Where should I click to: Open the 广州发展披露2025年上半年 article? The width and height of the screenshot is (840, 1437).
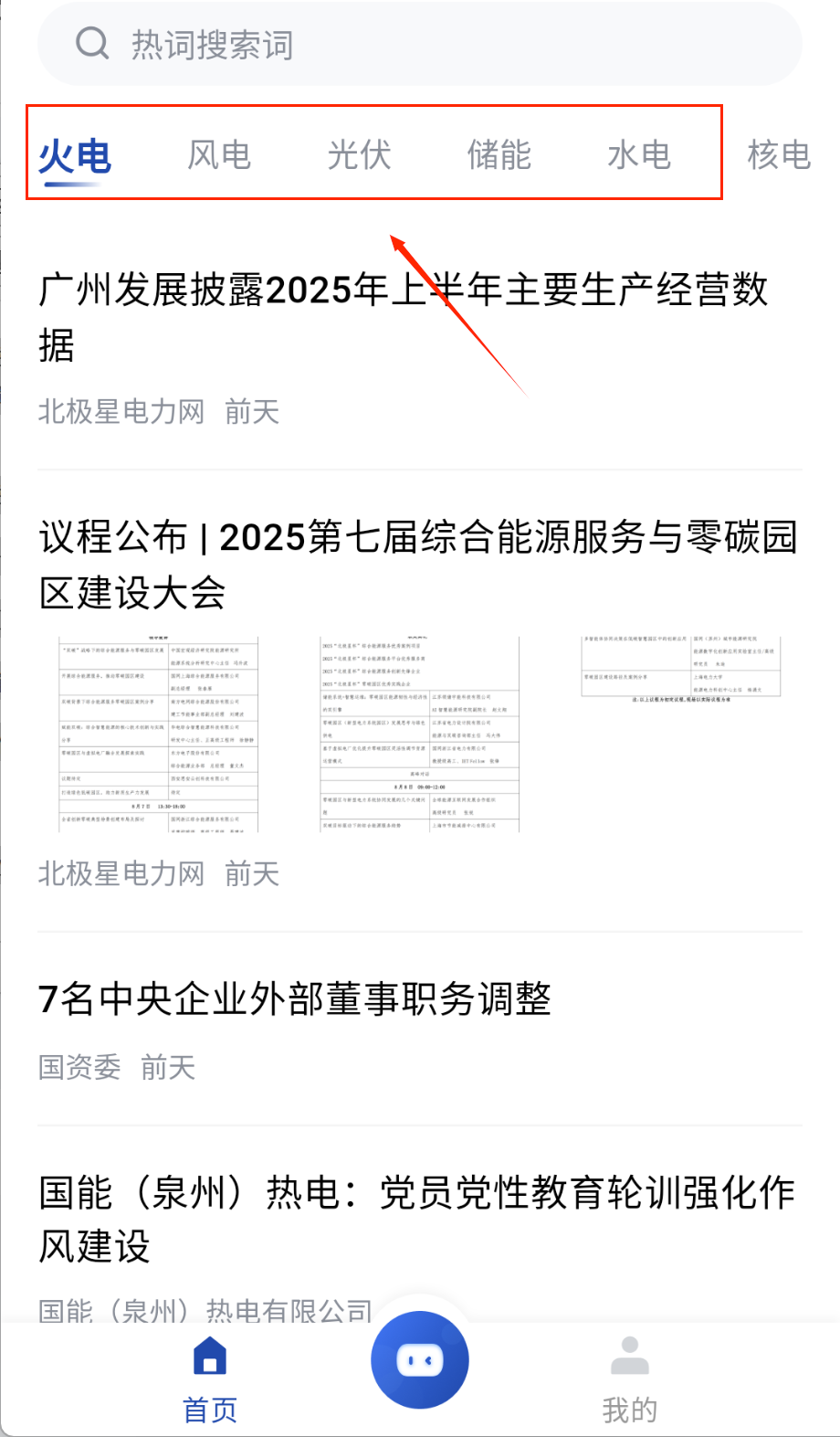pyautogui.click(x=404, y=317)
